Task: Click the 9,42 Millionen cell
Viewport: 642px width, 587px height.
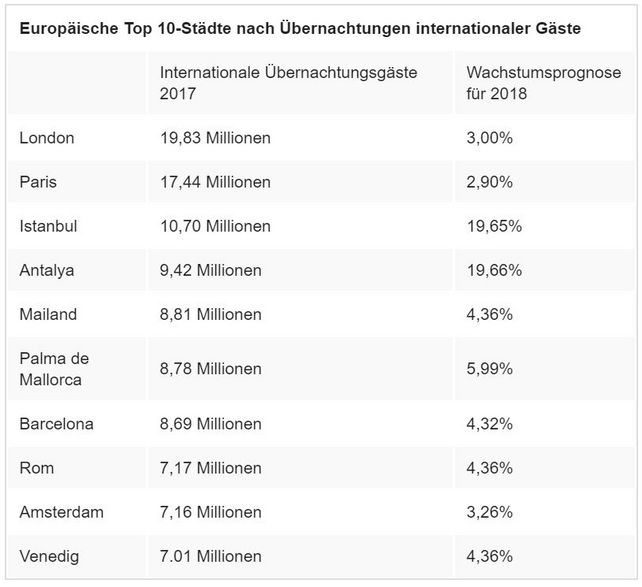Action: [x=212, y=270]
